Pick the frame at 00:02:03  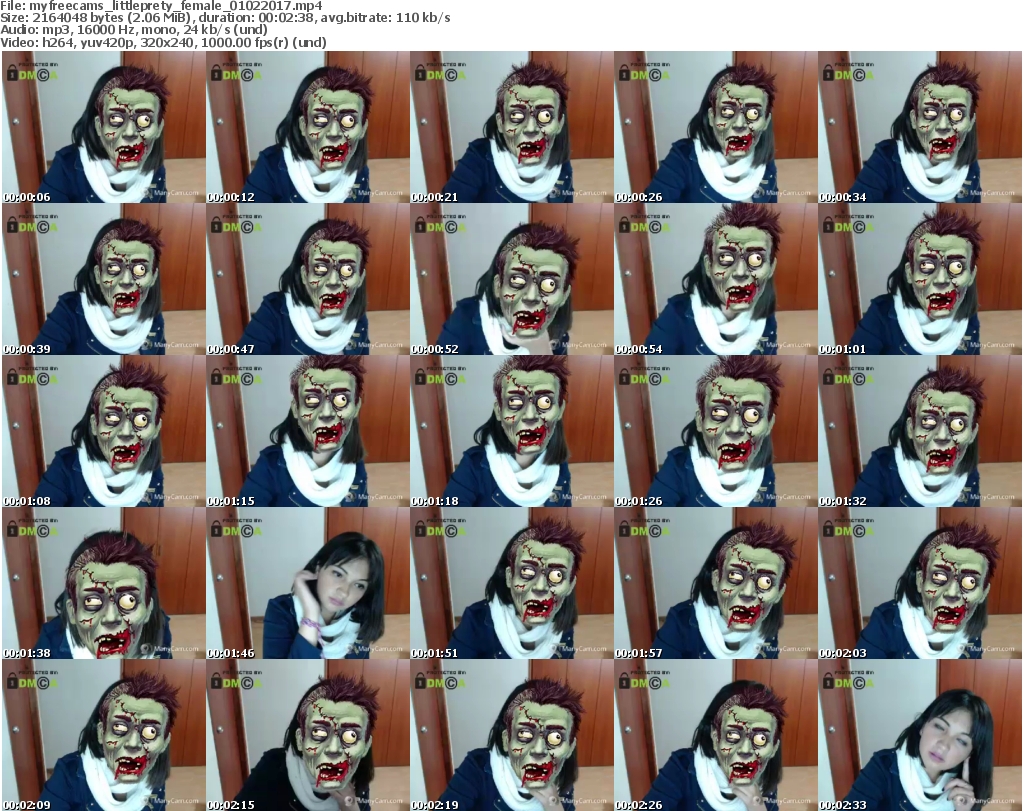pyautogui.click(x=920, y=583)
